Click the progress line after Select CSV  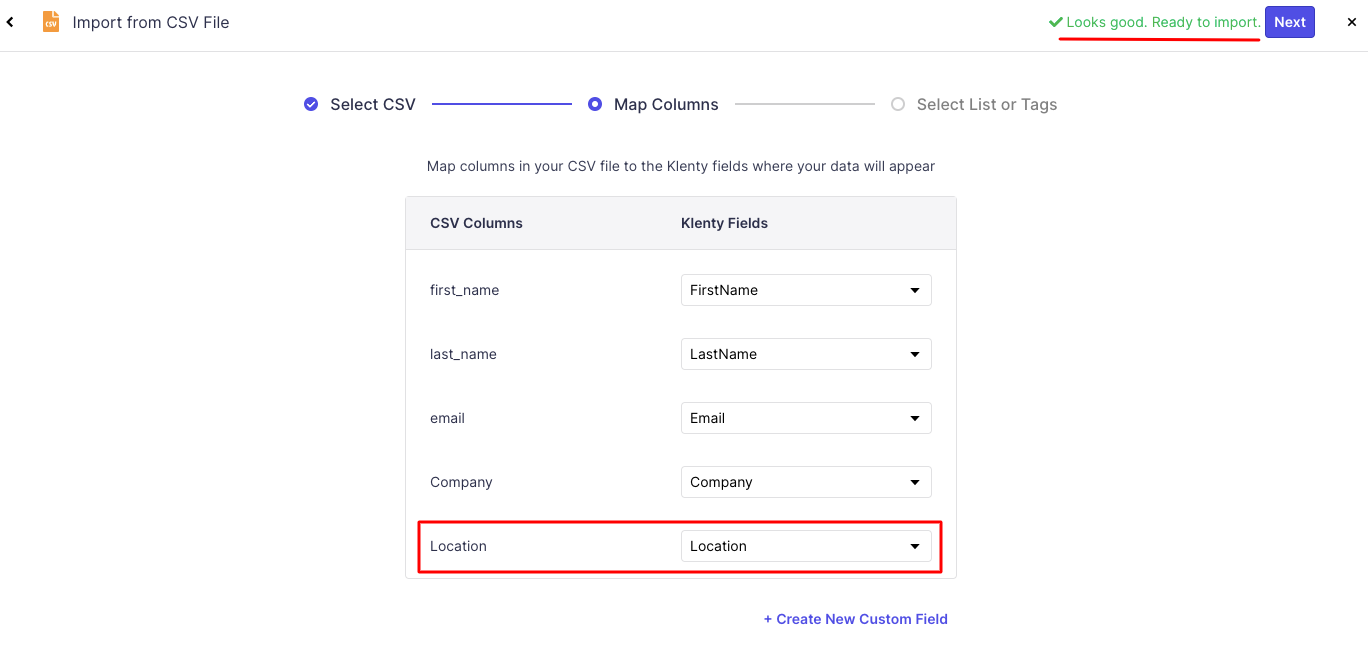coord(502,104)
